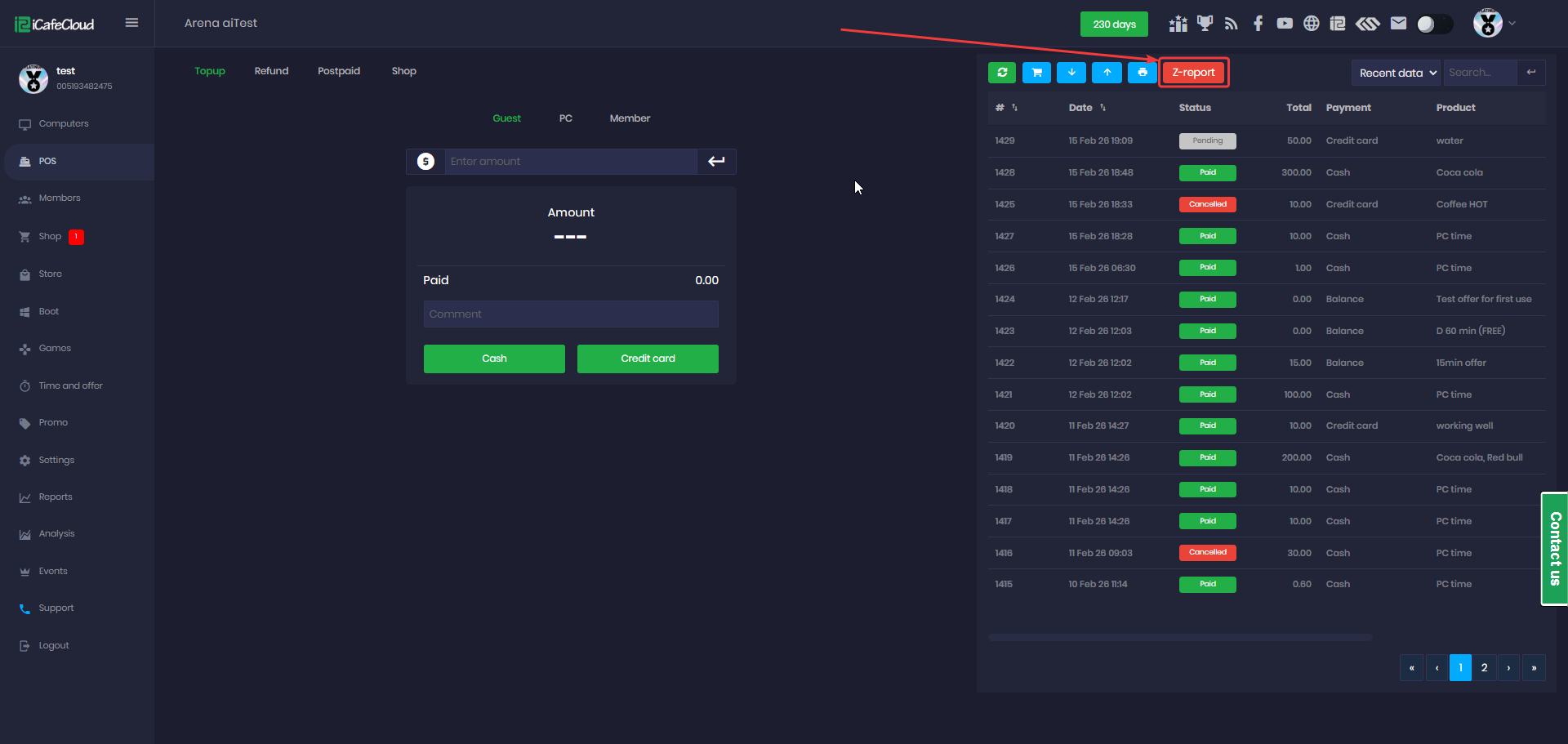Toggle the hamburger sidebar menu

point(131,23)
